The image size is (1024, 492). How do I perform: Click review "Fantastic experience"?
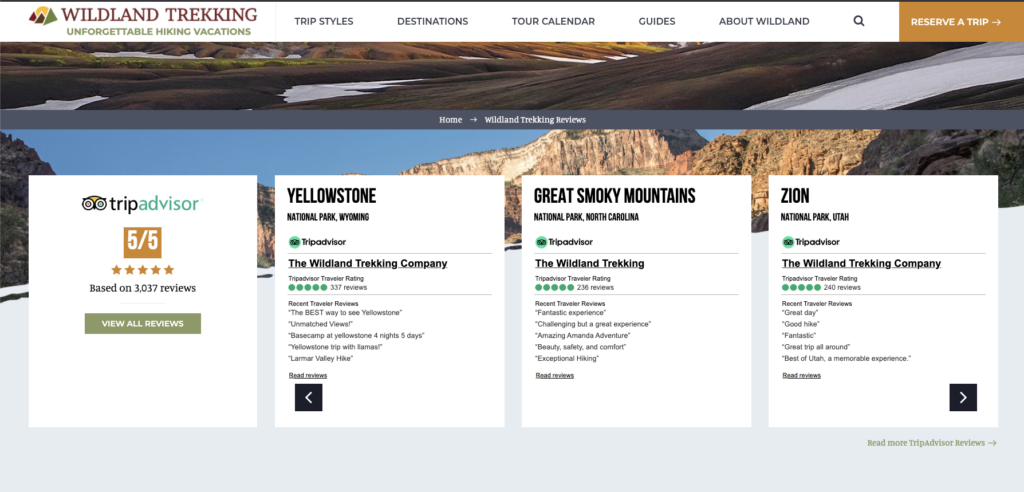(x=571, y=312)
